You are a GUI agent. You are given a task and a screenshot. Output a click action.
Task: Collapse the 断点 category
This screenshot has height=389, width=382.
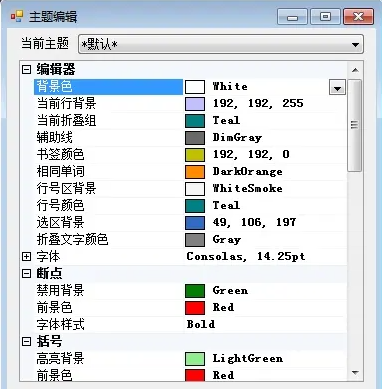coord(26,273)
